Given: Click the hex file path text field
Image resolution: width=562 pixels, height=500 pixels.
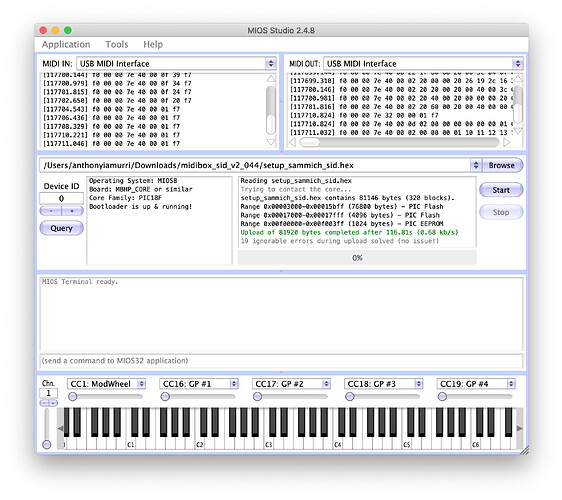Looking at the screenshot, I should pos(255,165).
